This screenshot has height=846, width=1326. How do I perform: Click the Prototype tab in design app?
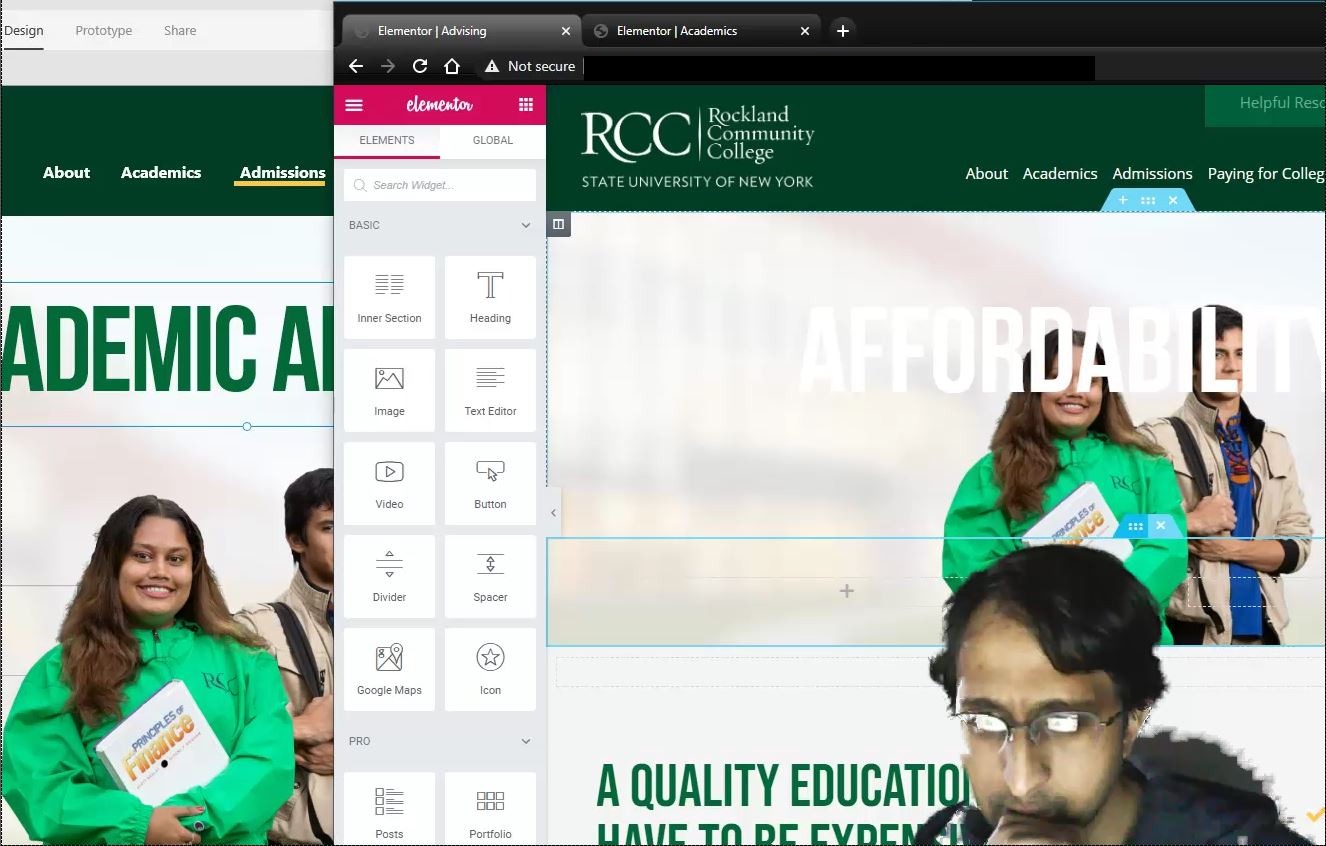(x=104, y=31)
